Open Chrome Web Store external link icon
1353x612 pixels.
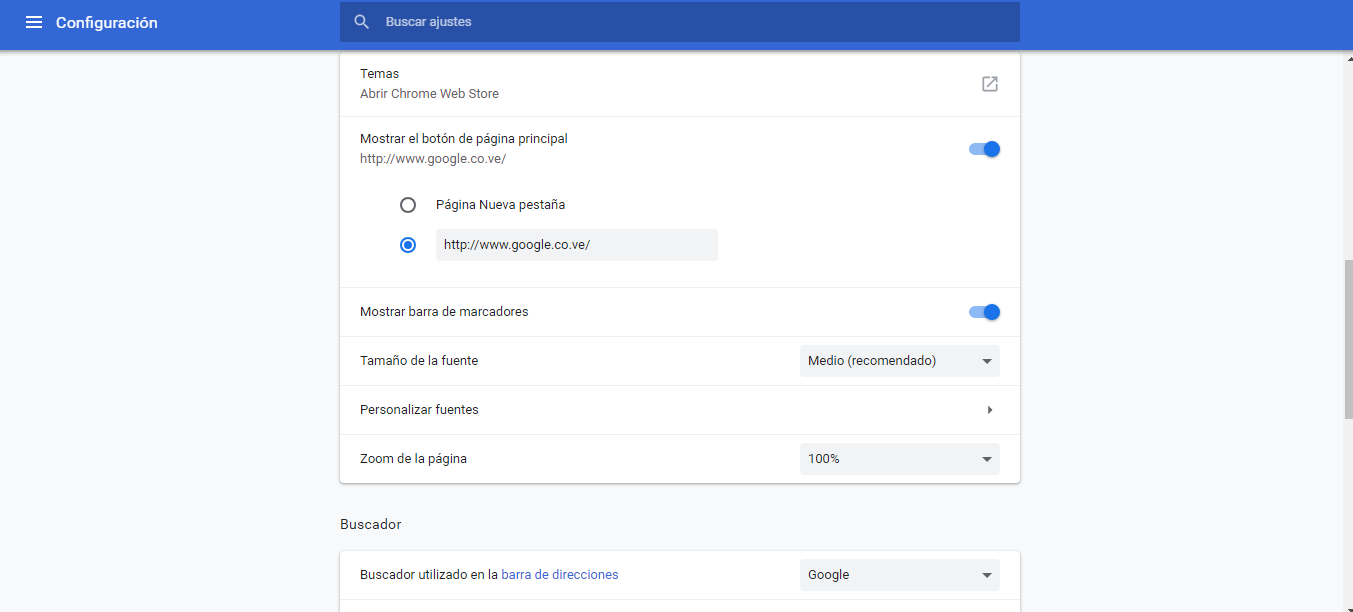[989, 84]
